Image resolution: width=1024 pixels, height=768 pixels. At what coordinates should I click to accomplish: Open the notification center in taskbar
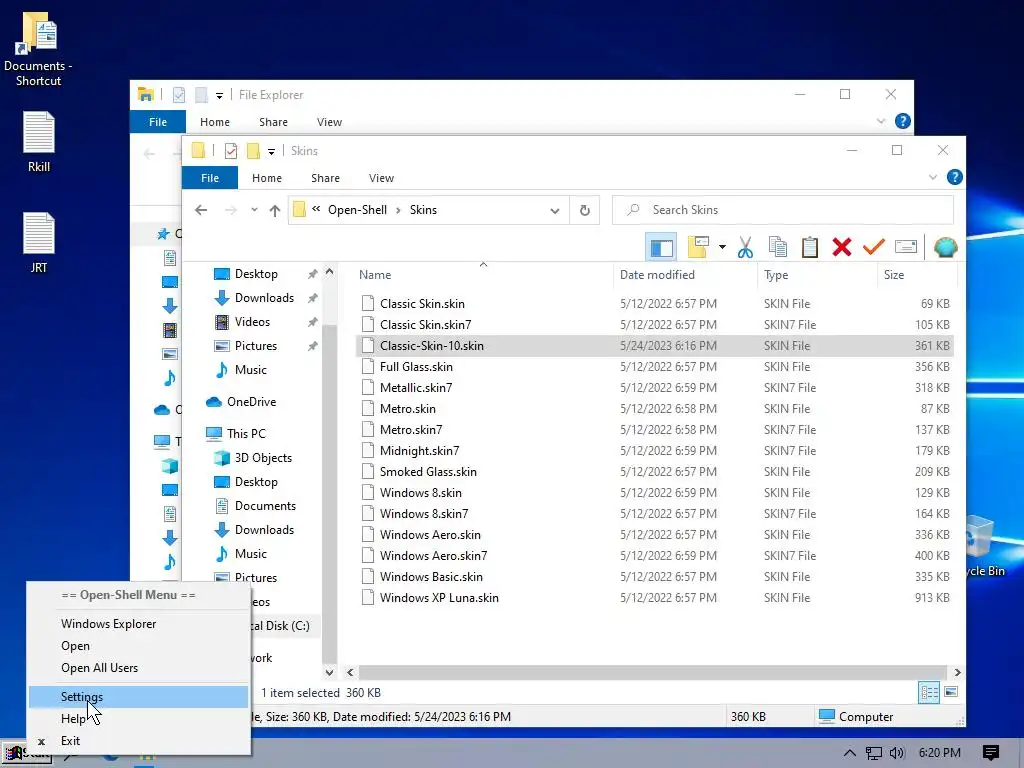click(x=990, y=753)
